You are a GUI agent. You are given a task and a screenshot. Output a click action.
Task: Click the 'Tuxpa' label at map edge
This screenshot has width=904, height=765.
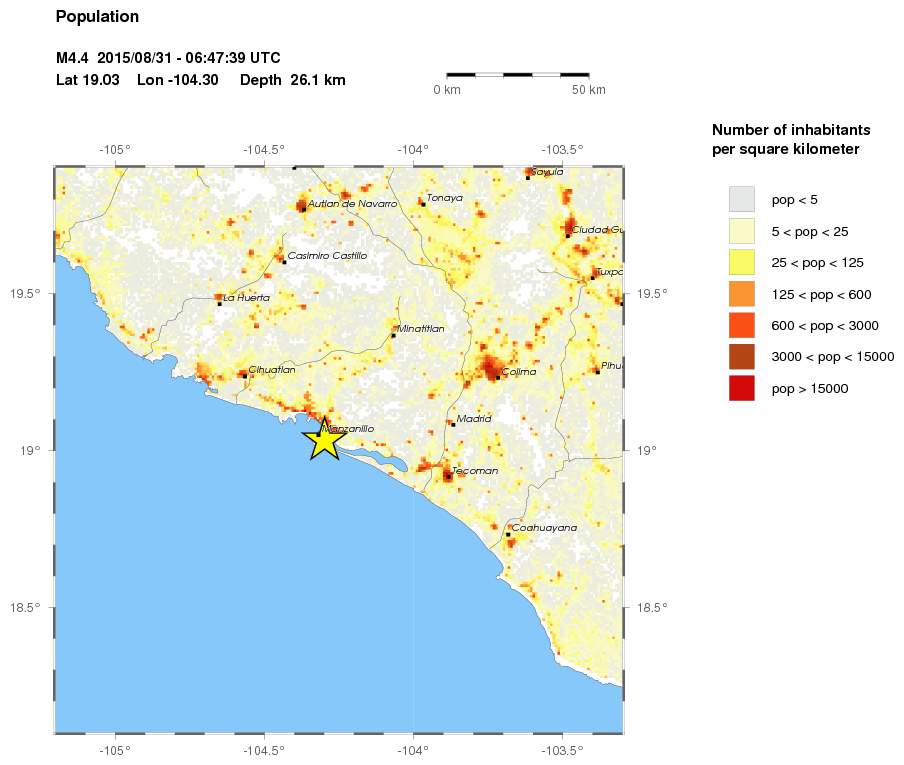[609, 272]
